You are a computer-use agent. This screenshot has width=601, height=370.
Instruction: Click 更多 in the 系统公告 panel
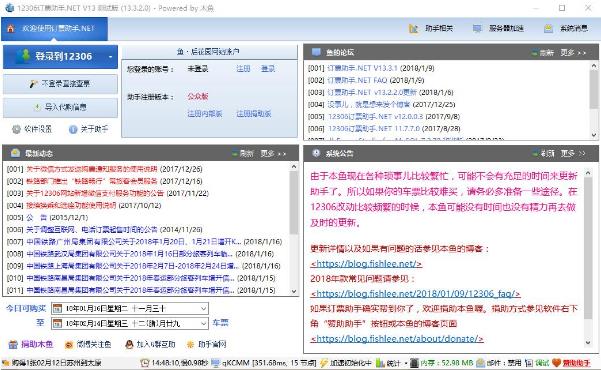coord(573,153)
